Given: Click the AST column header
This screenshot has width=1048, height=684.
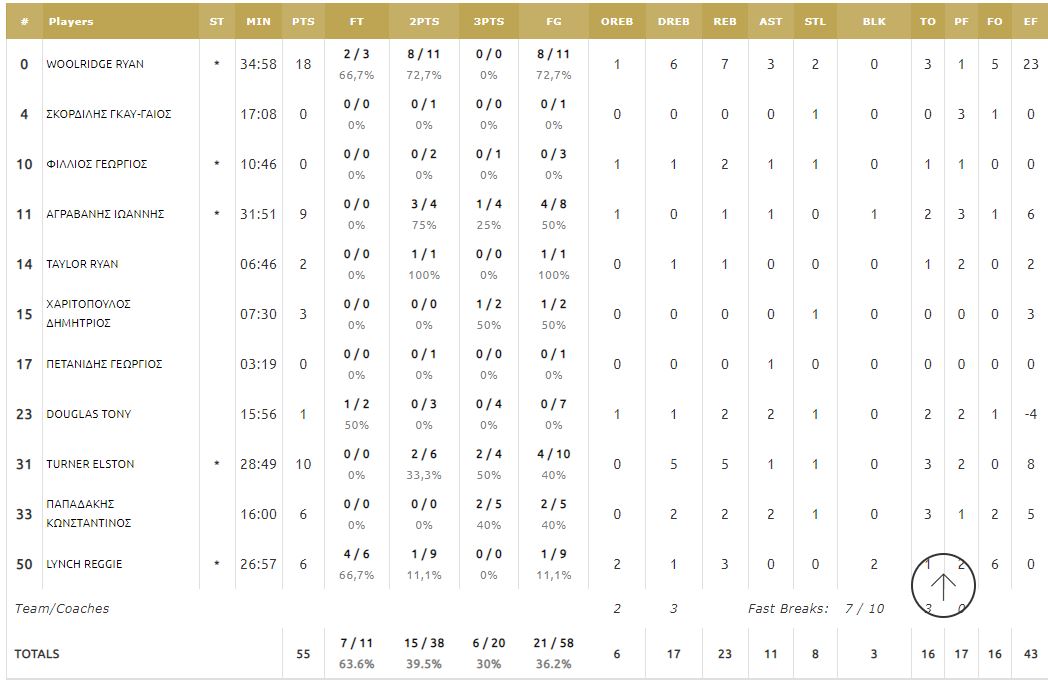Looking at the screenshot, I should pyautogui.click(x=770, y=21).
